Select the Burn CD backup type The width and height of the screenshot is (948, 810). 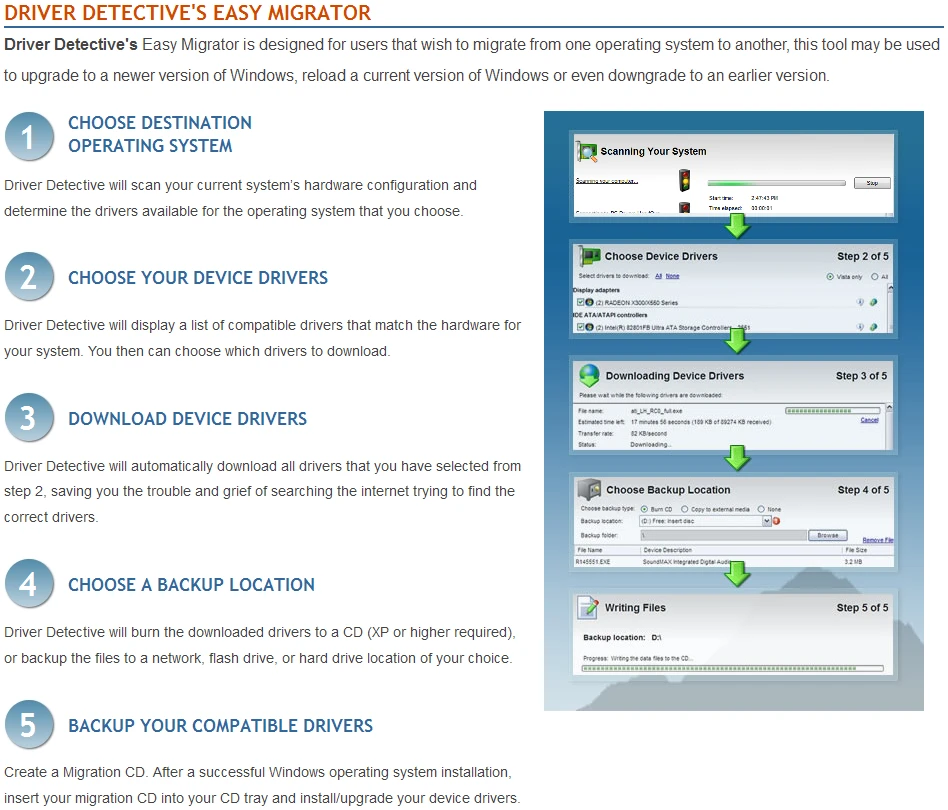tap(644, 509)
